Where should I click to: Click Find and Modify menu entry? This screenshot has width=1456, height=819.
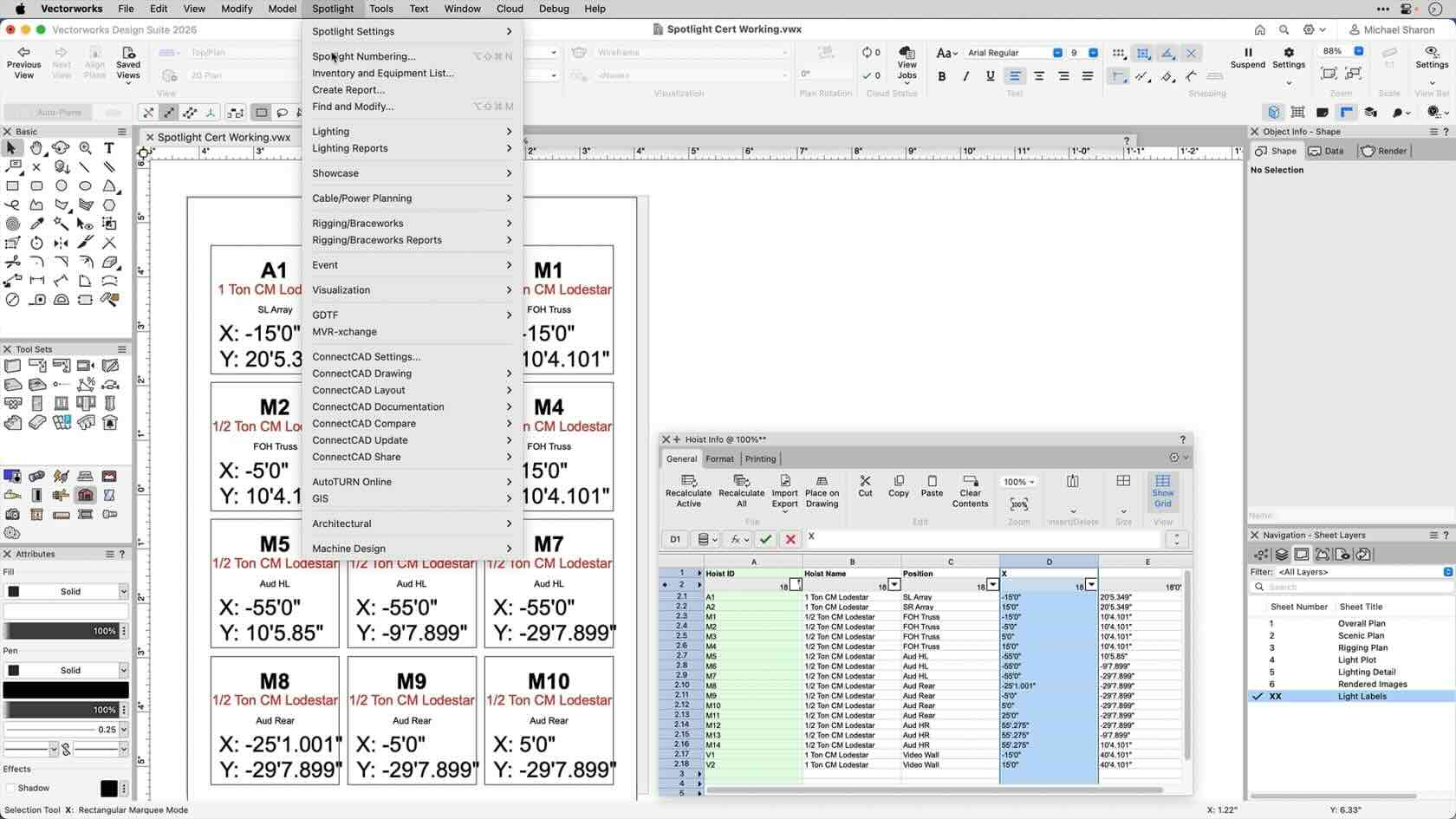pyautogui.click(x=353, y=107)
